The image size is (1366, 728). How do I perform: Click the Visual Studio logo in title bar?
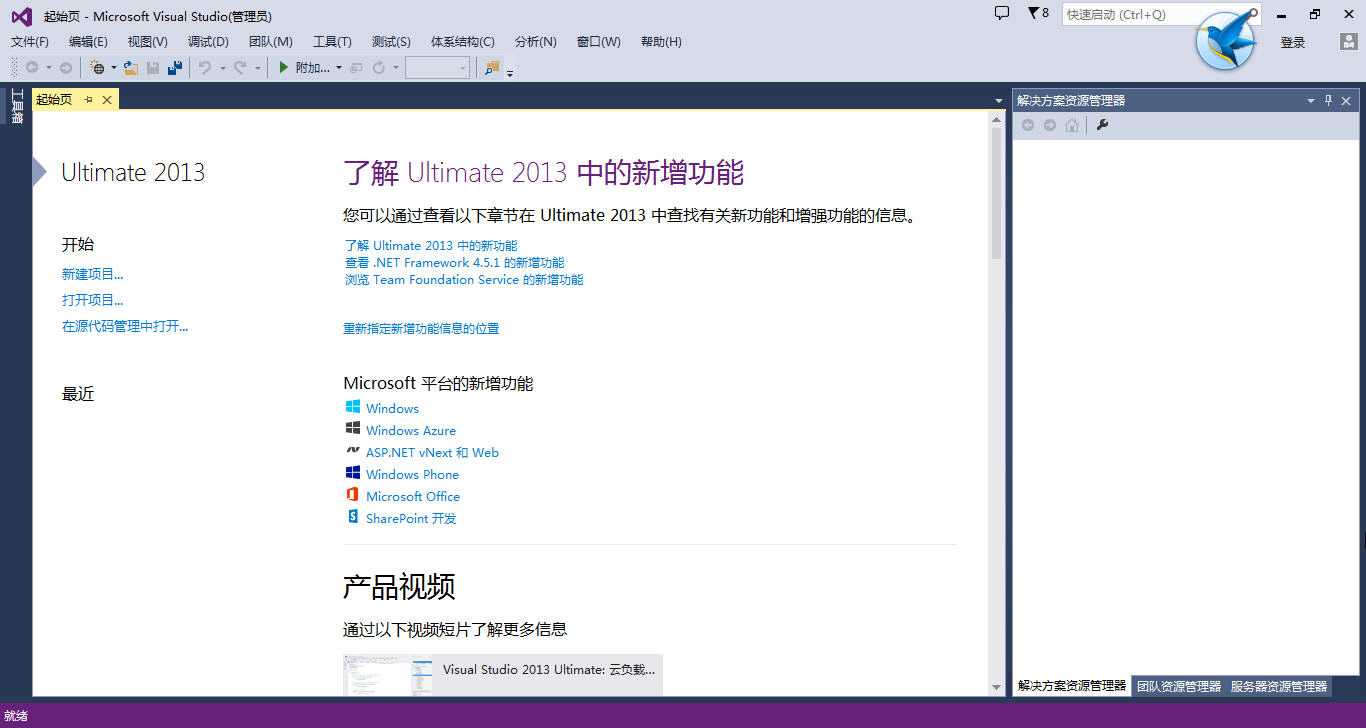click(x=21, y=15)
